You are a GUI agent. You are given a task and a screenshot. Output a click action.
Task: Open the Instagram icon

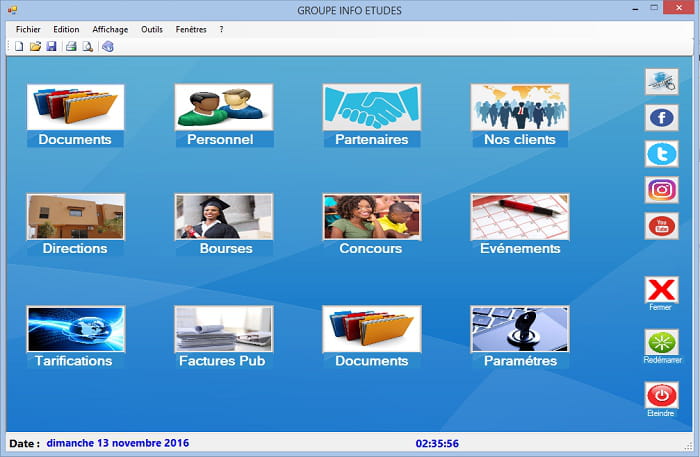pos(662,190)
